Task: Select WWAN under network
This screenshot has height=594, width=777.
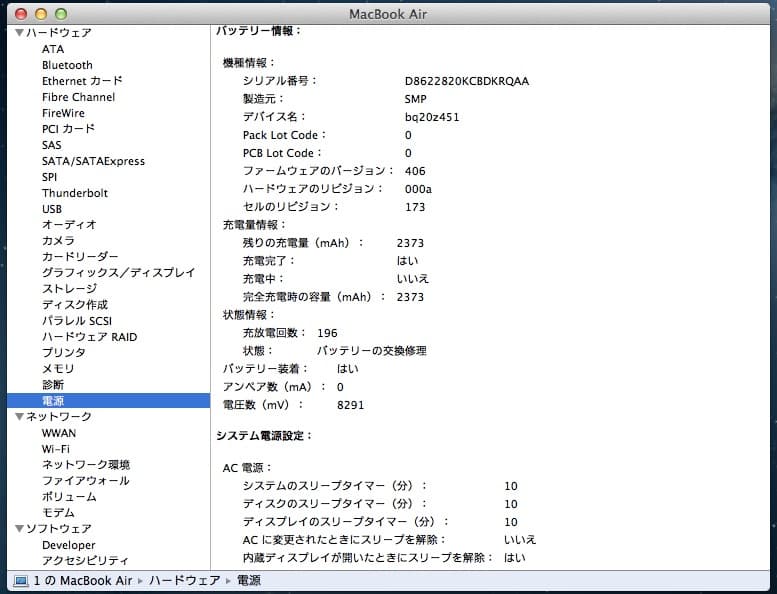Action: coord(59,433)
